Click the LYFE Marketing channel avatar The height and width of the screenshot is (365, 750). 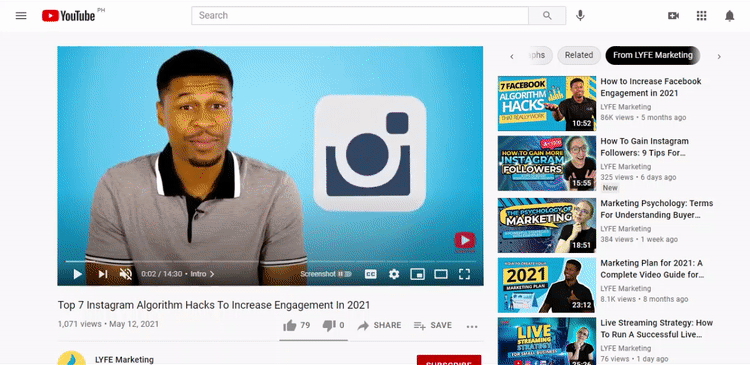tap(71, 358)
